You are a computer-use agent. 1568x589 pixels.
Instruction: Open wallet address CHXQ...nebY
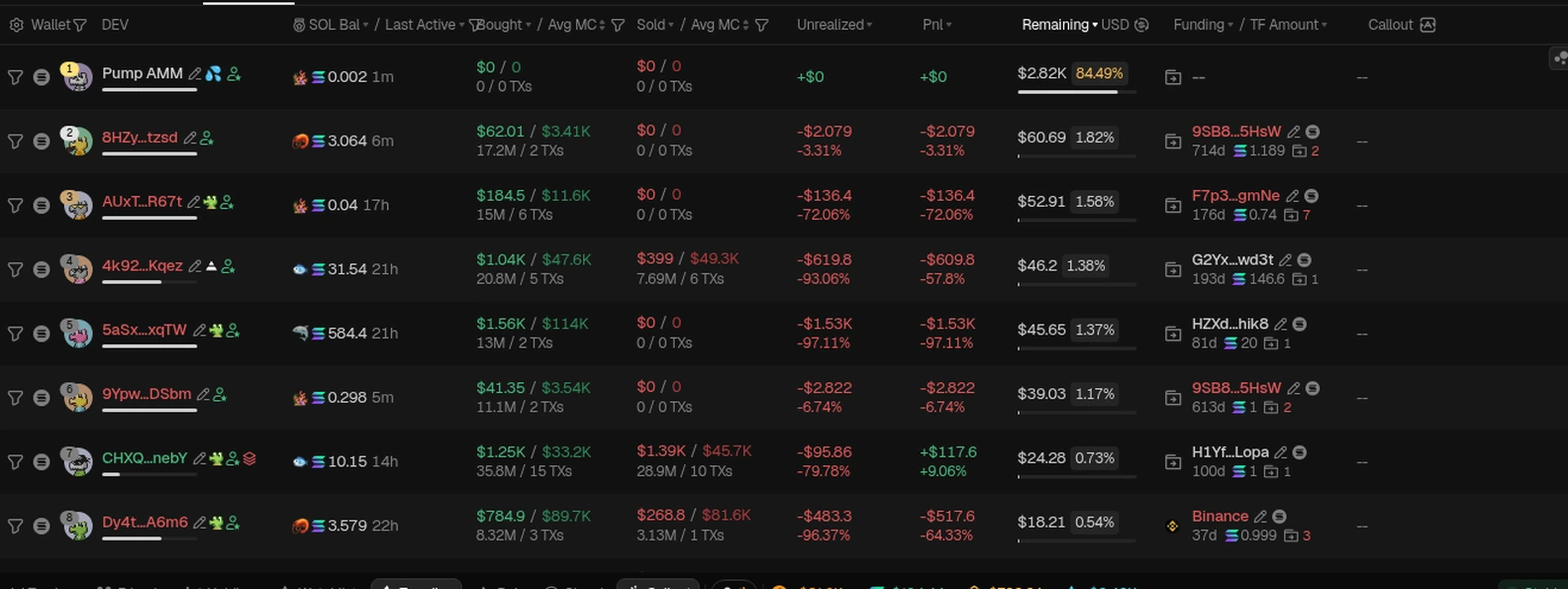click(145, 458)
